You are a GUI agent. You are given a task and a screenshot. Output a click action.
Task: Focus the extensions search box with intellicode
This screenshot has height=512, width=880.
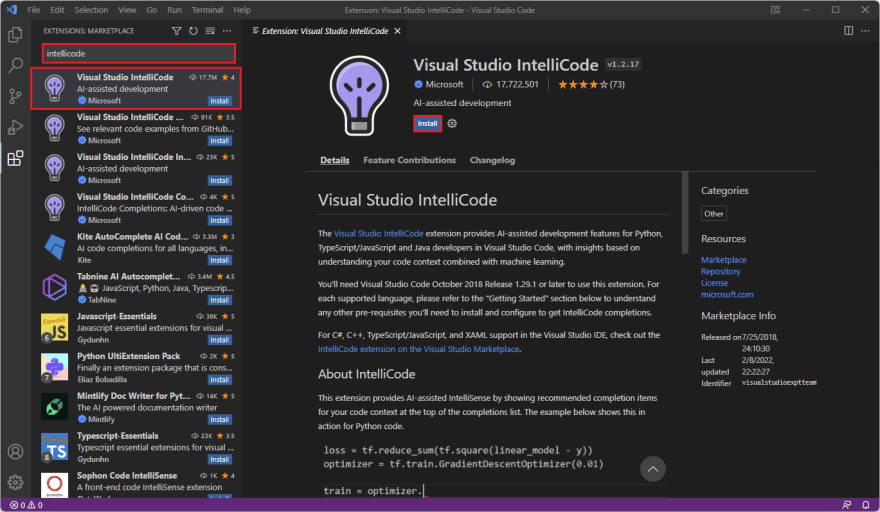pos(139,53)
